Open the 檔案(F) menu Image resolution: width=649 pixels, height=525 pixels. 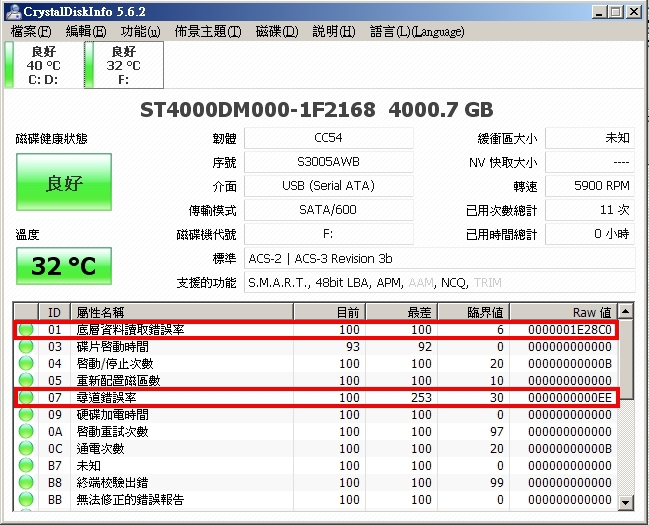coord(31,31)
